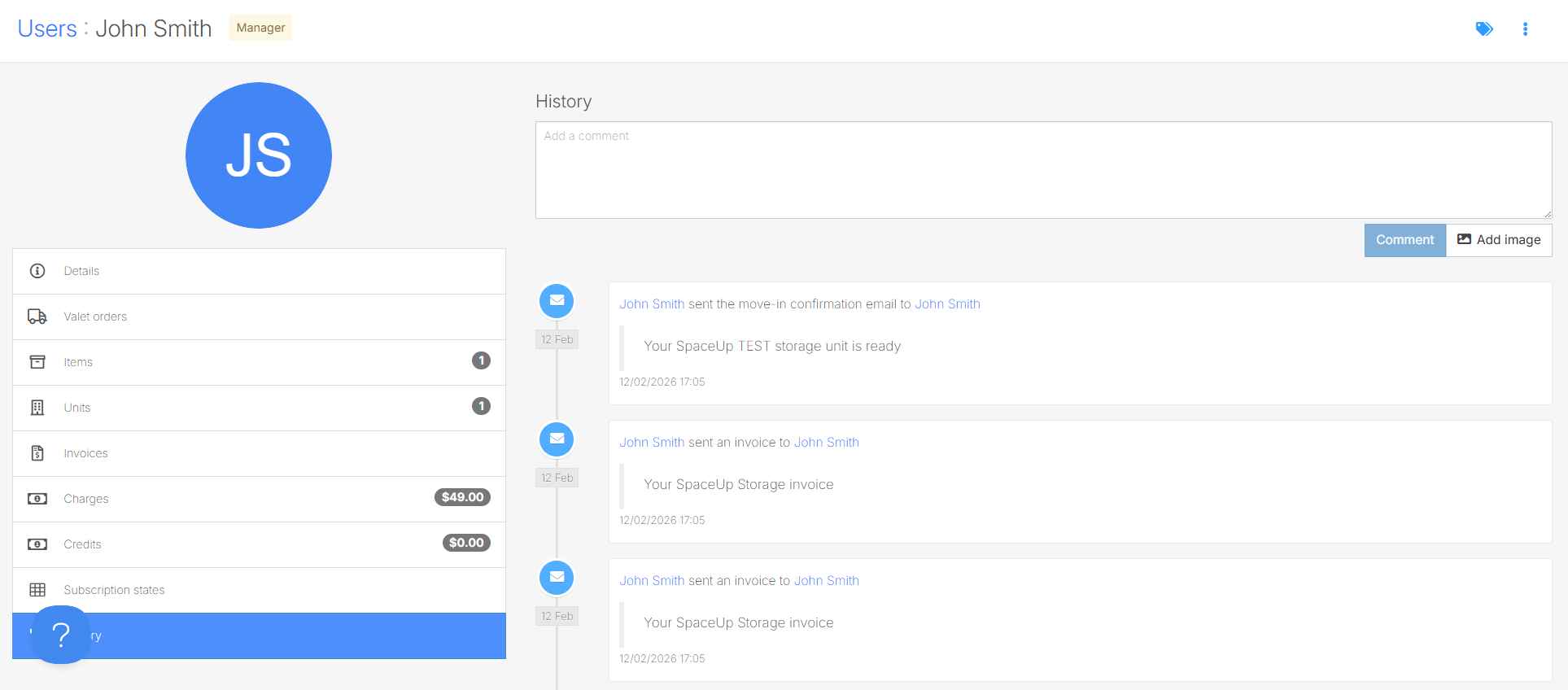Image resolution: width=1568 pixels, height=690 pixels.
Task: Go back to the Users list link
Action: click(x=47, y=28)
